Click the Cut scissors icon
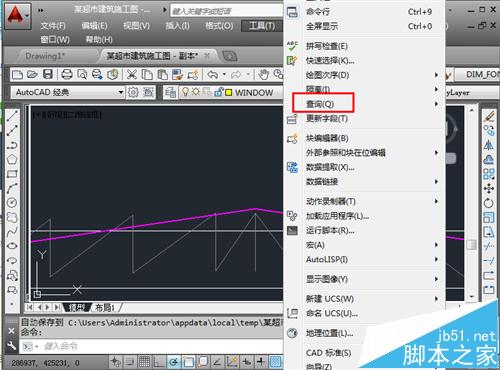This screenshot has width=500, height=370. click(x=132, y=74)
